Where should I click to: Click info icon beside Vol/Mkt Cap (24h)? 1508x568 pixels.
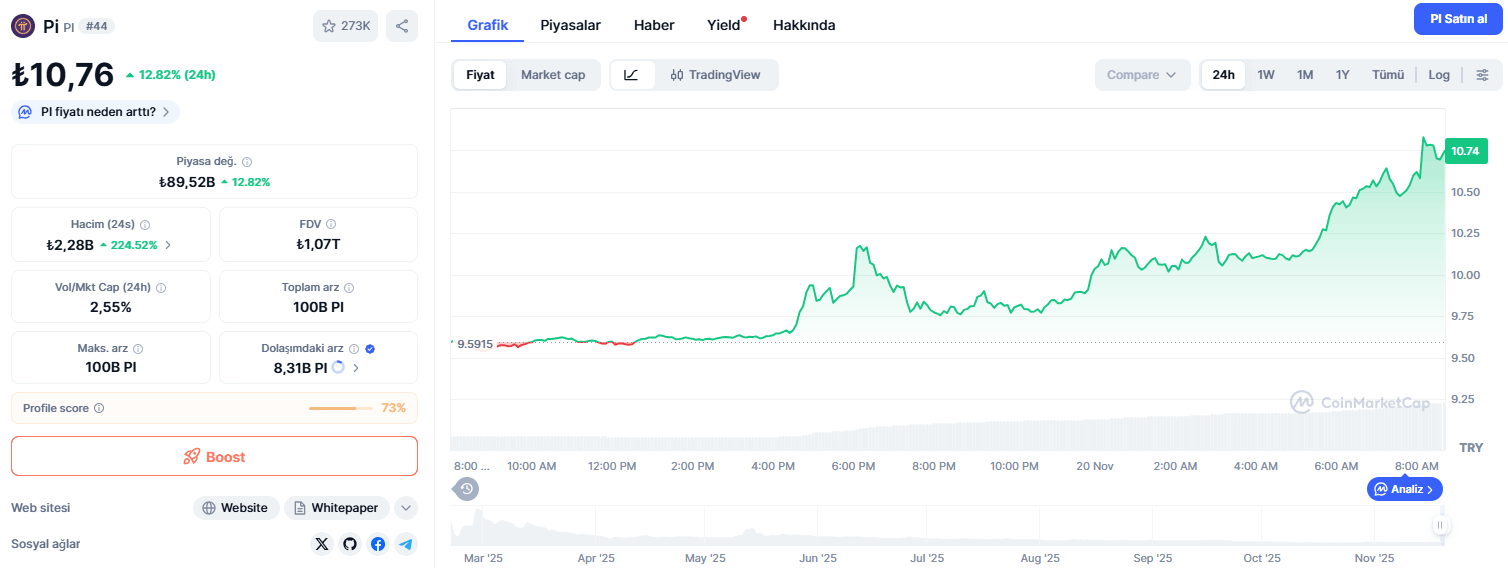click(x=161, y=287)
